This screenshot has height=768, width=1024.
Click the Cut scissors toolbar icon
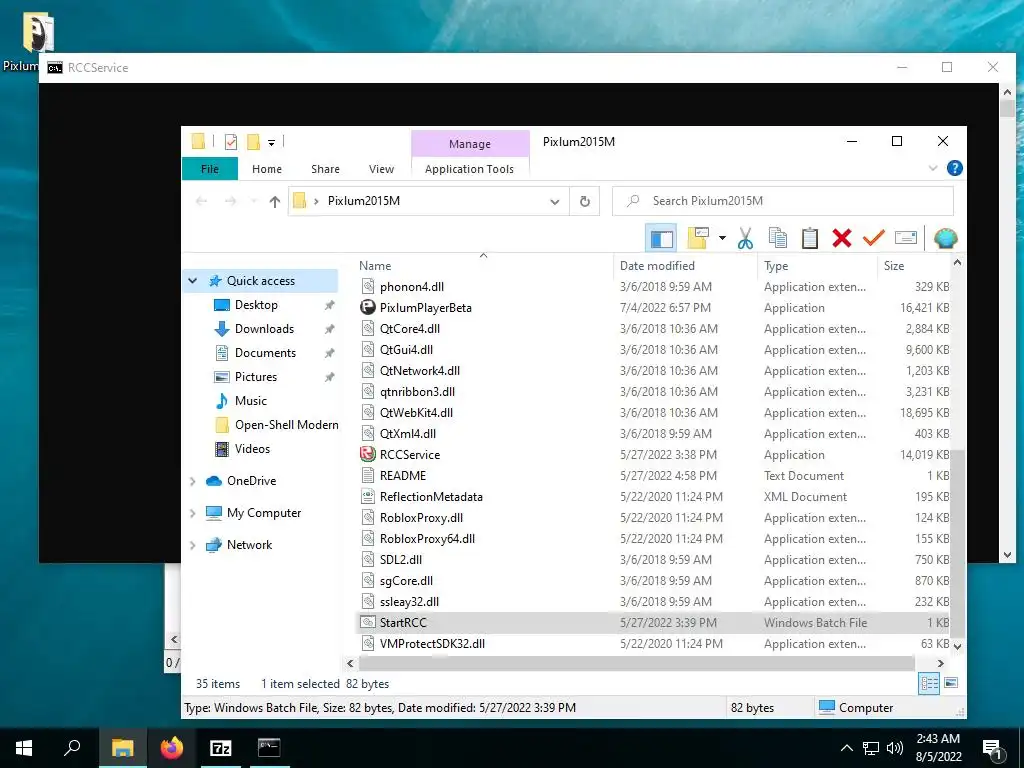pyautogui.click(x=745, y=238)
